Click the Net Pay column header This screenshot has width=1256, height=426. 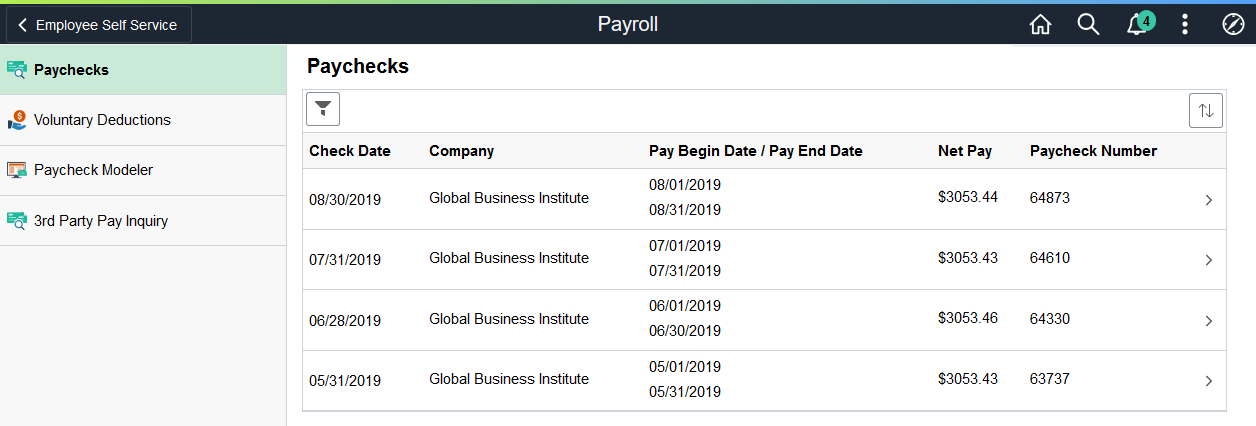[x=965, y=151]
